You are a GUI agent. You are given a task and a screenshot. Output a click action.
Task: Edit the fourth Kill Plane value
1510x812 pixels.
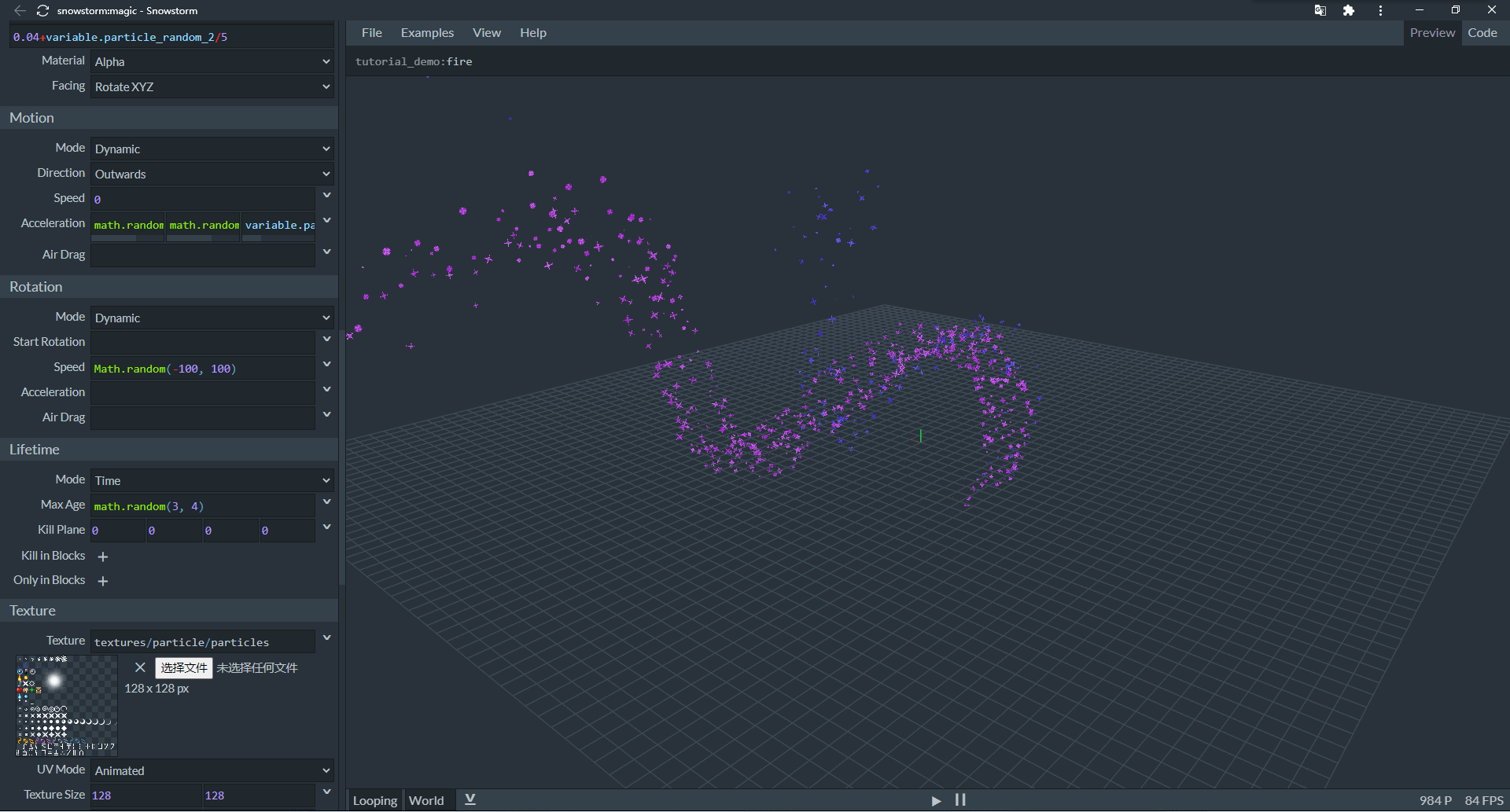click(x=288, y=531)
